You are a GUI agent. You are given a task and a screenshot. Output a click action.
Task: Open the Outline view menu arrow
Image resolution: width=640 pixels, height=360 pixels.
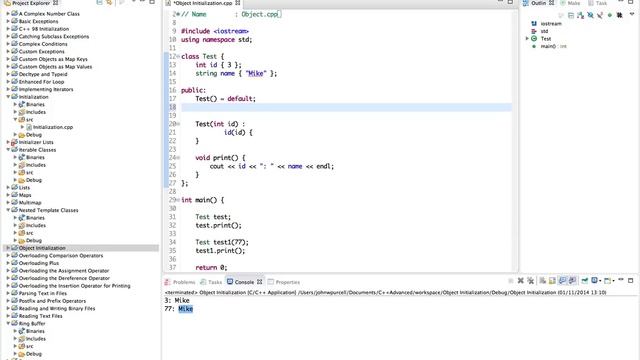click(x=632, y=14)
